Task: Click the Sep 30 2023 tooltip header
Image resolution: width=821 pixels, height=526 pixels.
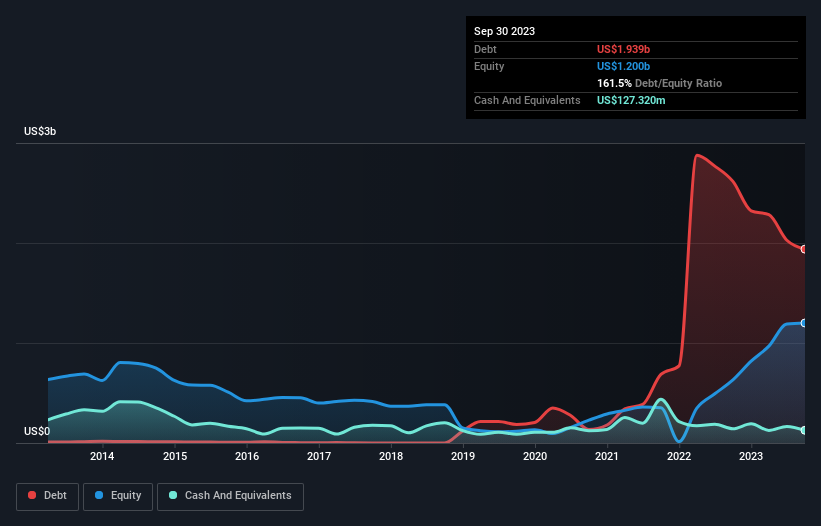Action: click(504, 31)
